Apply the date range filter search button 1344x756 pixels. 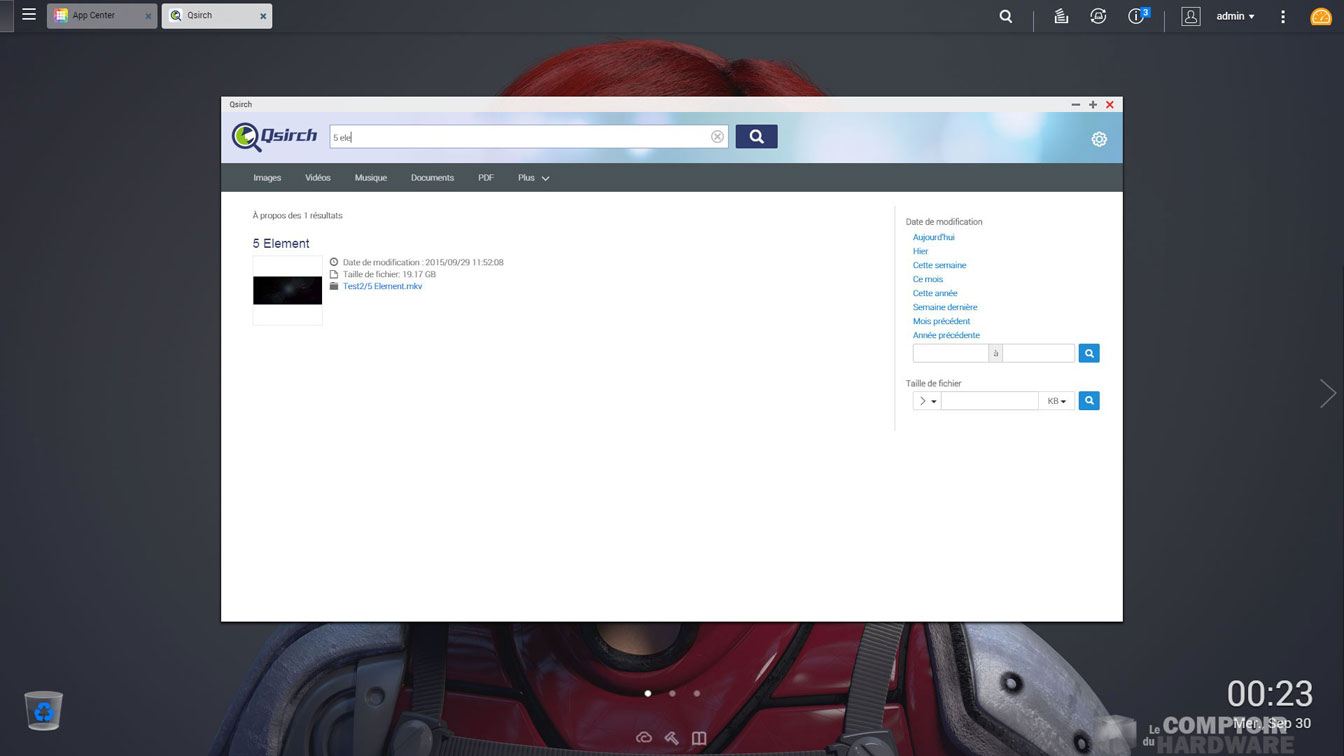click(x=1089, y=353)
